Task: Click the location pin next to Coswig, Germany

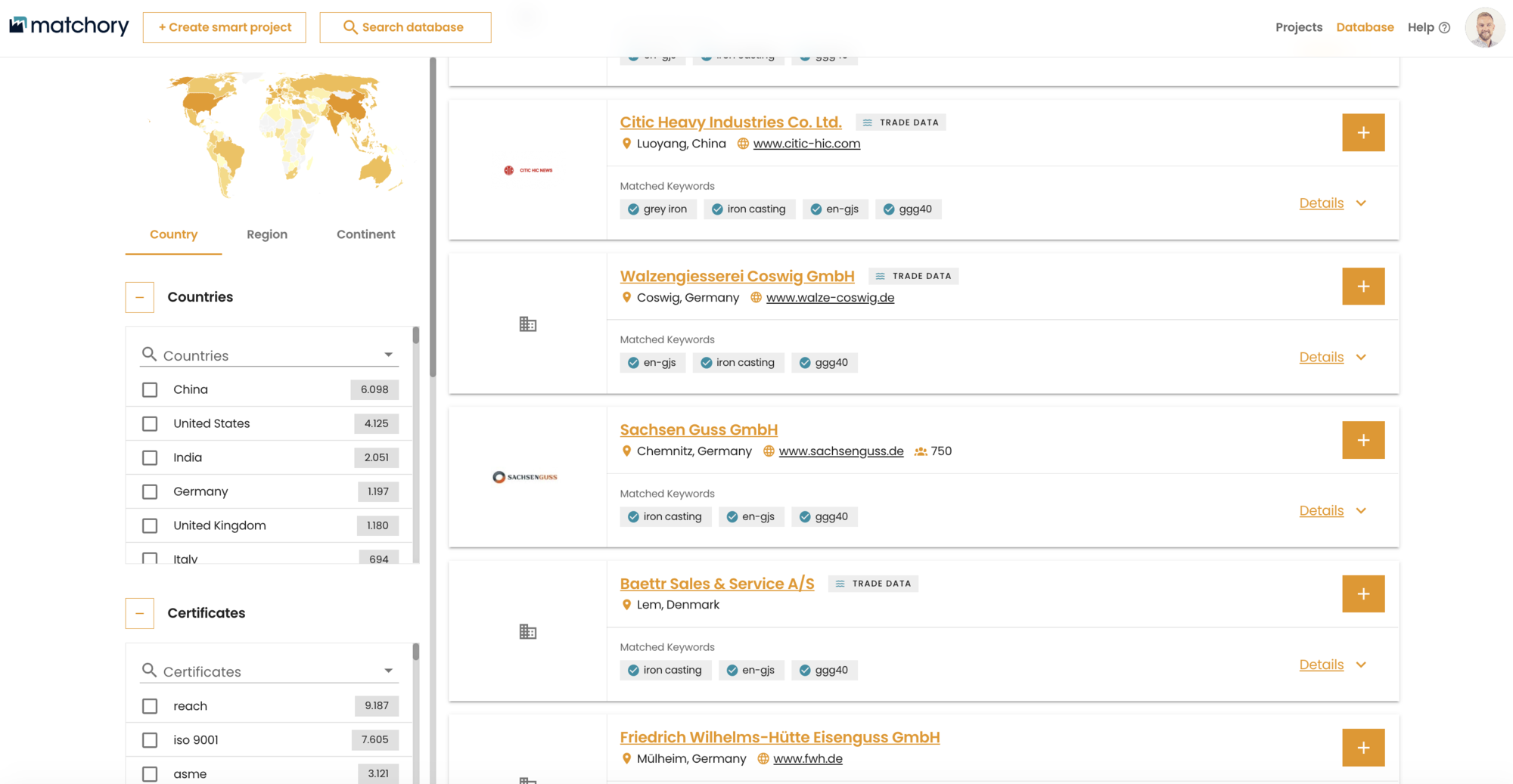Action: coord(626,297)
